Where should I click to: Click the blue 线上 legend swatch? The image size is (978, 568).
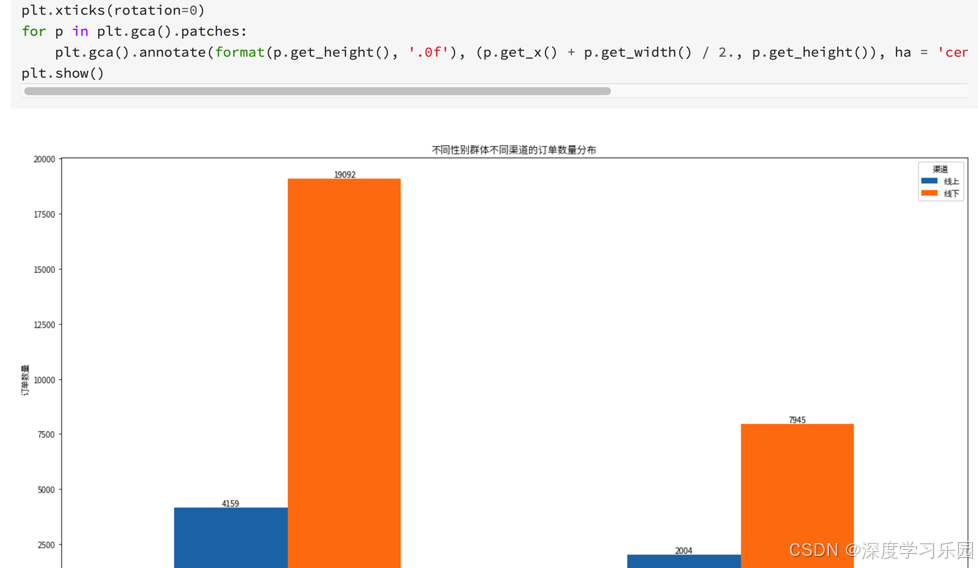[929, 181]
